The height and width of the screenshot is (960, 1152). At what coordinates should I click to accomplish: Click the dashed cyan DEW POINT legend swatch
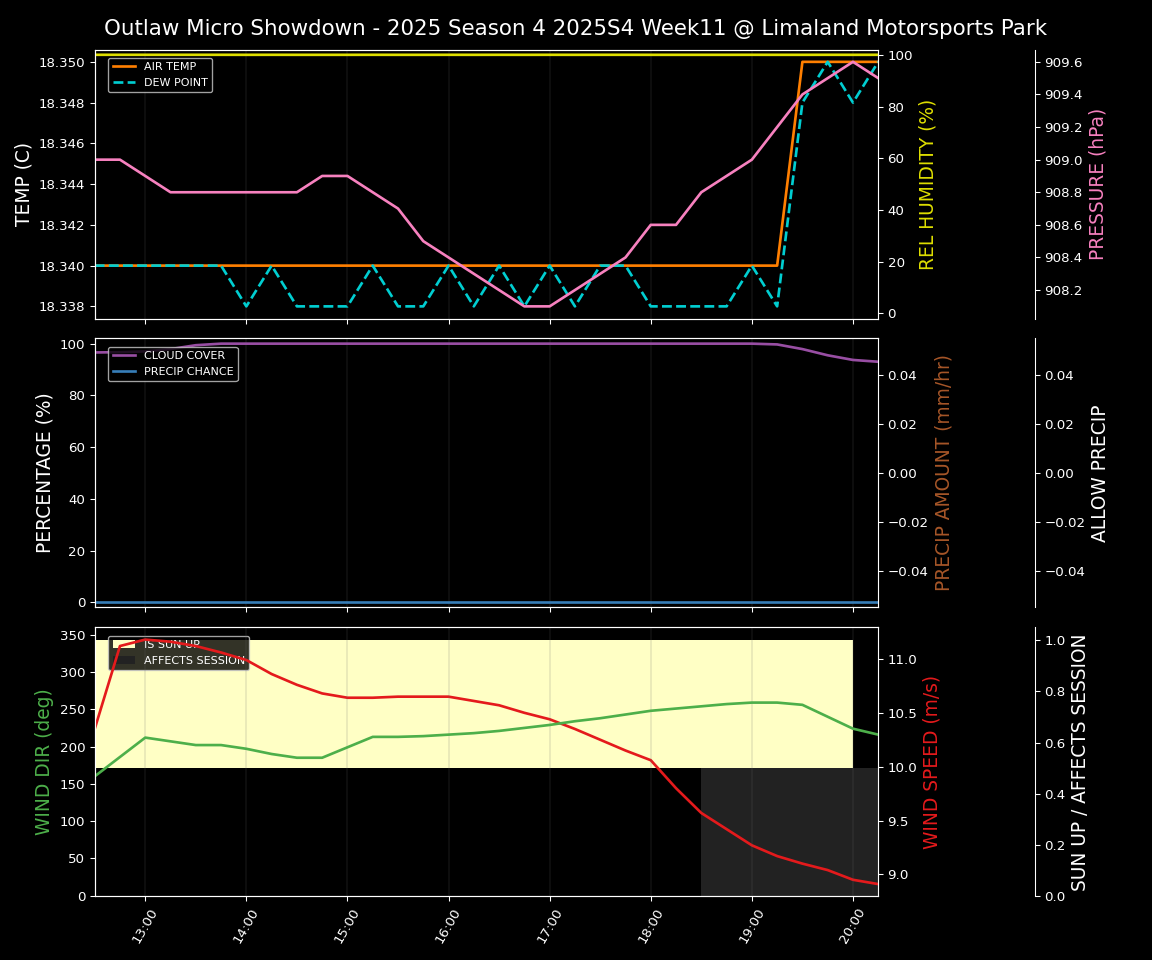[x=125, y=83]
